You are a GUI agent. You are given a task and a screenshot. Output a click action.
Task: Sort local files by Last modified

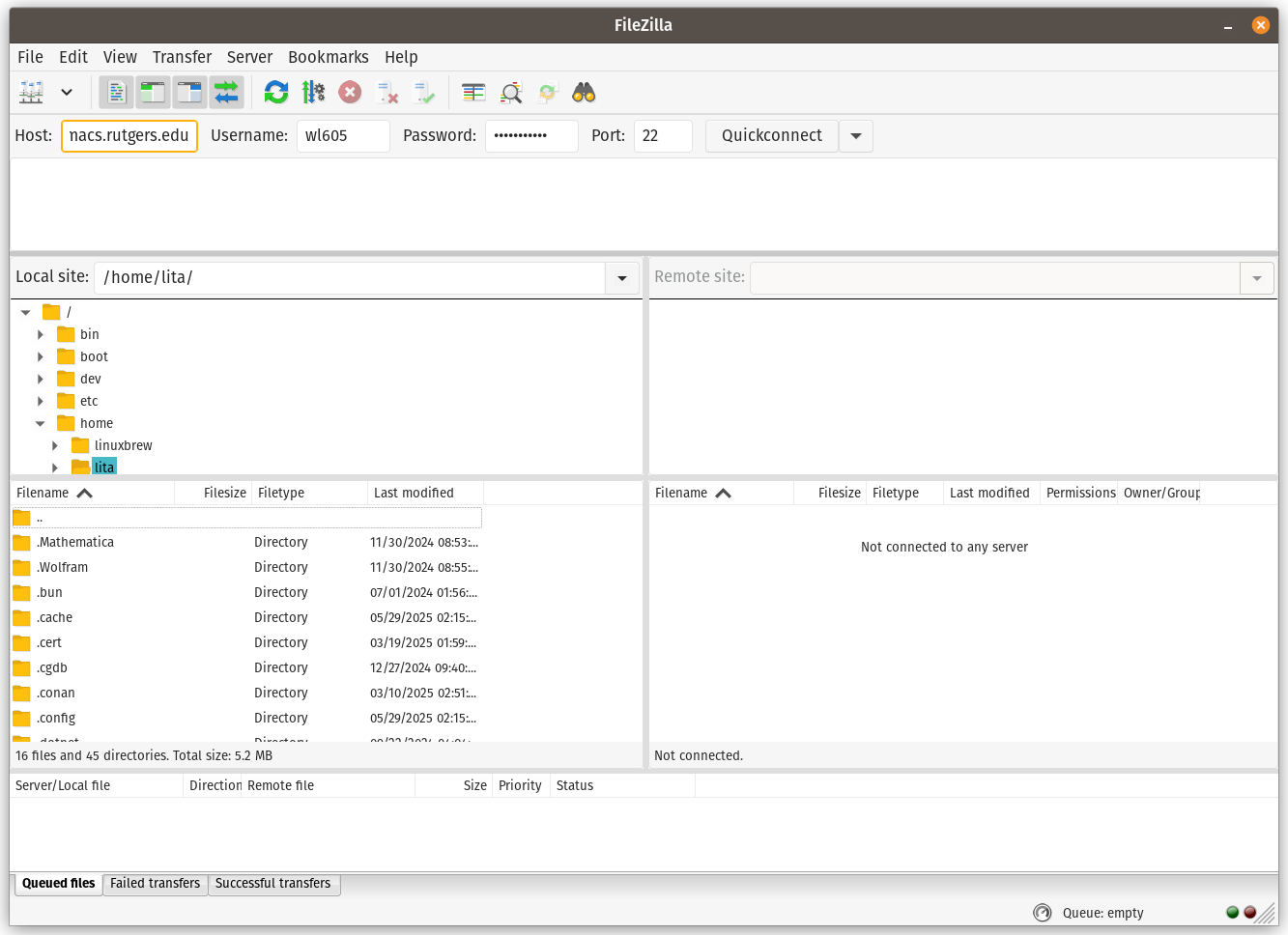[425, 493]
